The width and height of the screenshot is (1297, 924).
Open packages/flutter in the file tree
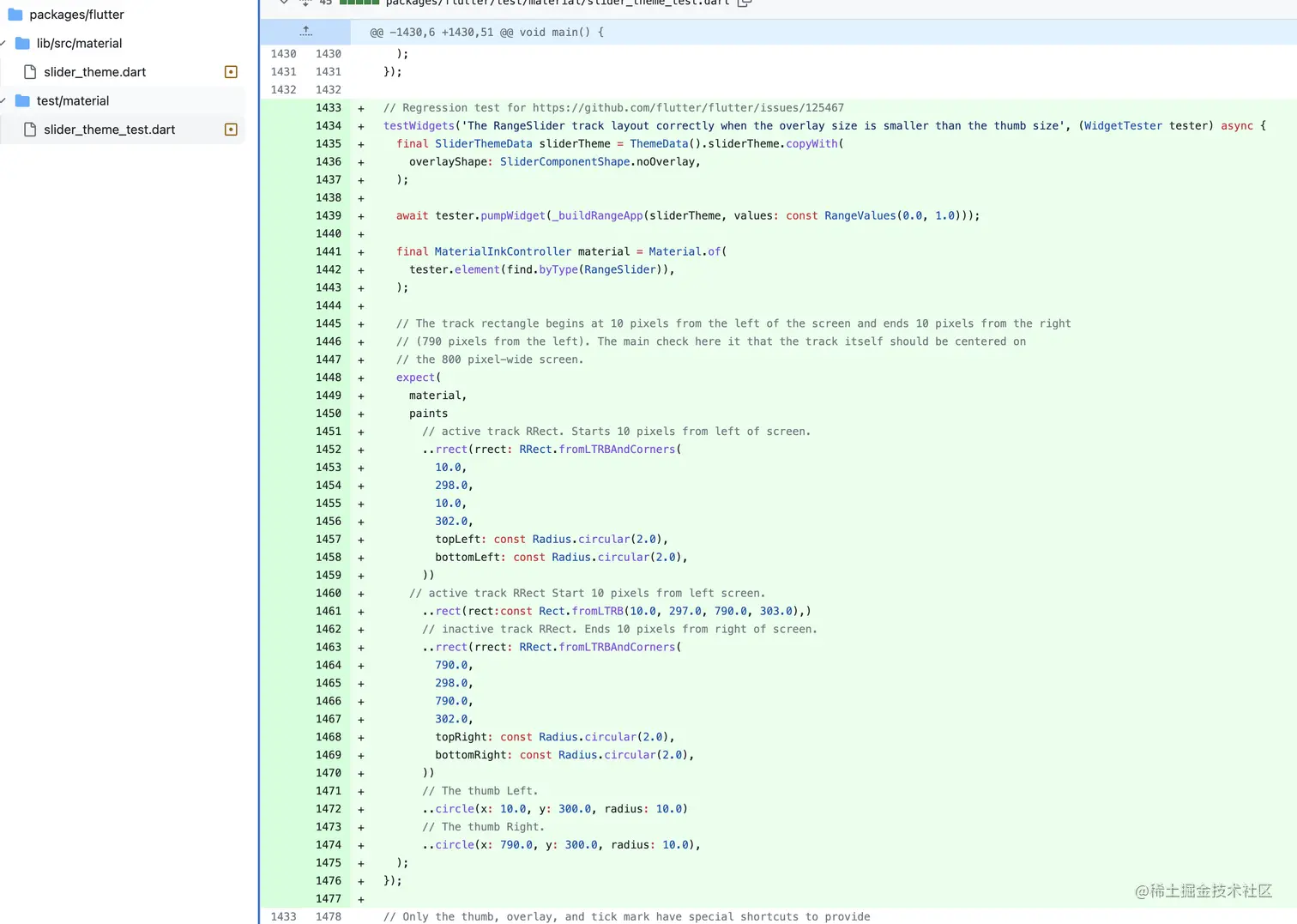[x=76, y=15]
